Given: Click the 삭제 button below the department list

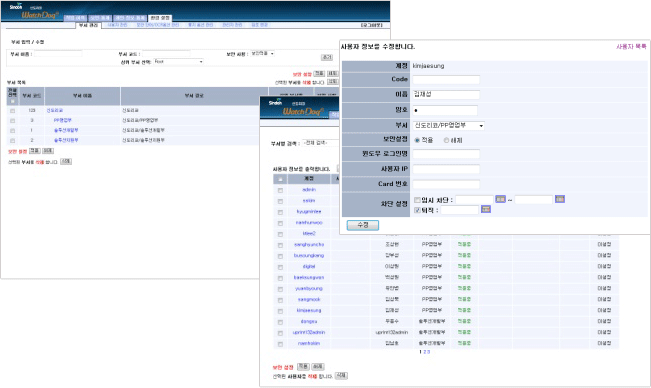Looking at the screenshot, I should [66, 161].
